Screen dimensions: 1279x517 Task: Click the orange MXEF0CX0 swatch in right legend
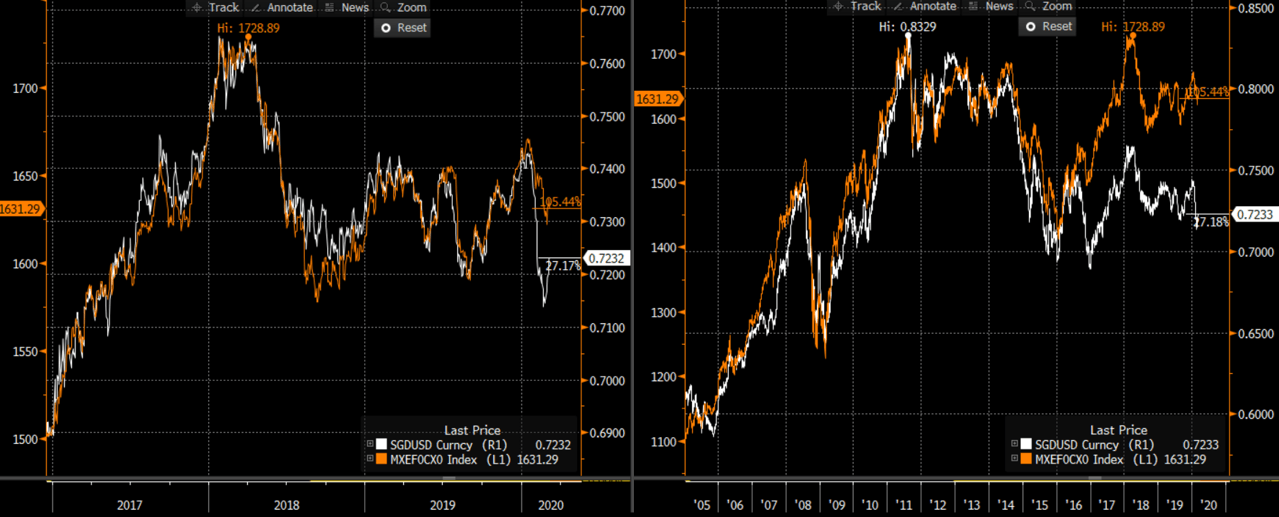point(1025,459)
